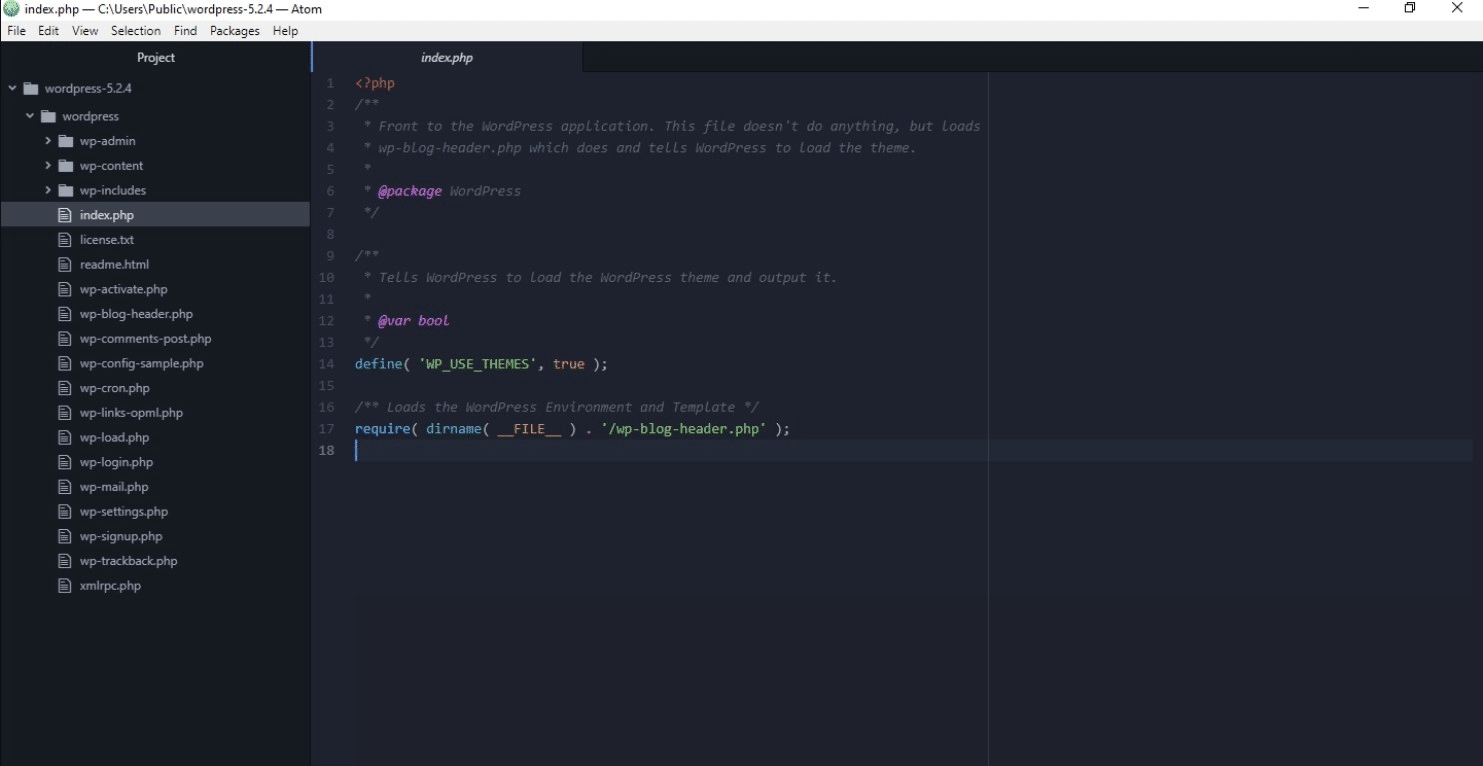Open the Packages menu
Viewport: 1483px width, 766px height.
tap(234, 31)
